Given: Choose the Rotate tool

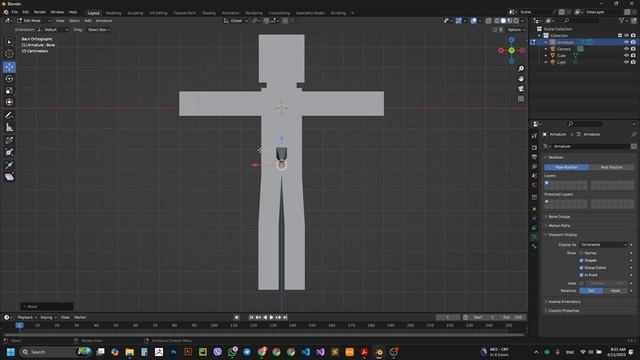Looking at the screenshot, I should pyautogui.click(x=9, y=79).
